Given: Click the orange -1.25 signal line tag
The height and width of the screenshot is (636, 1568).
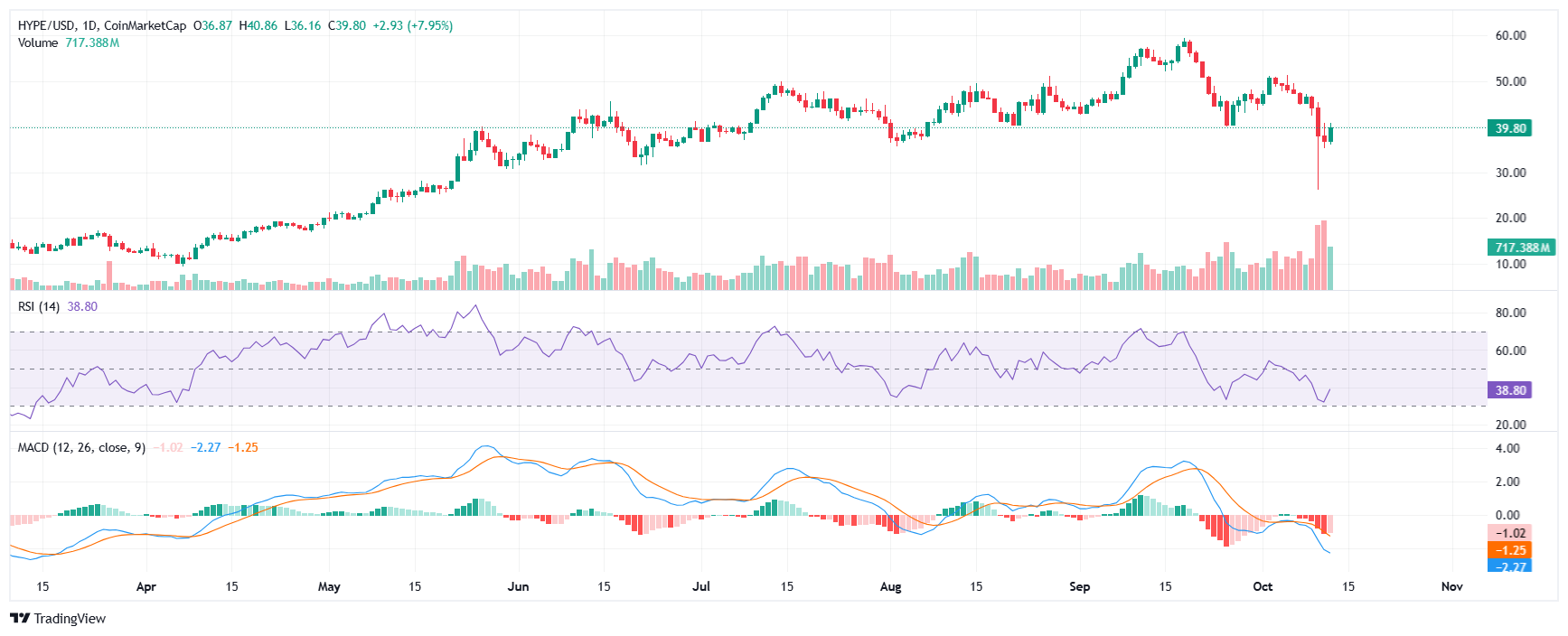Looking at the screenshot, I should click(1509, 549).
